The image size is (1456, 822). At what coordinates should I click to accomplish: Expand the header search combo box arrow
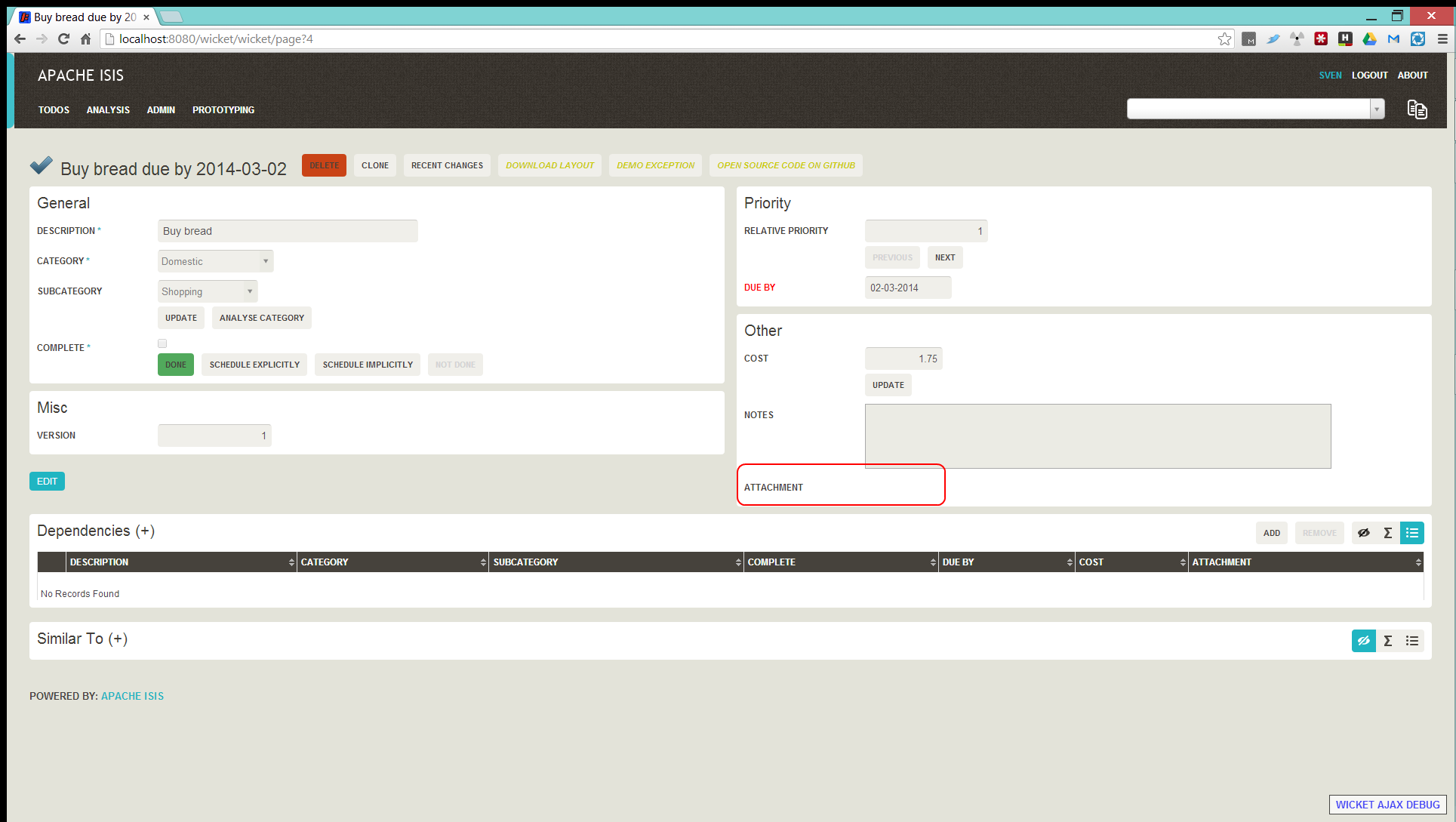[1377, 109]
